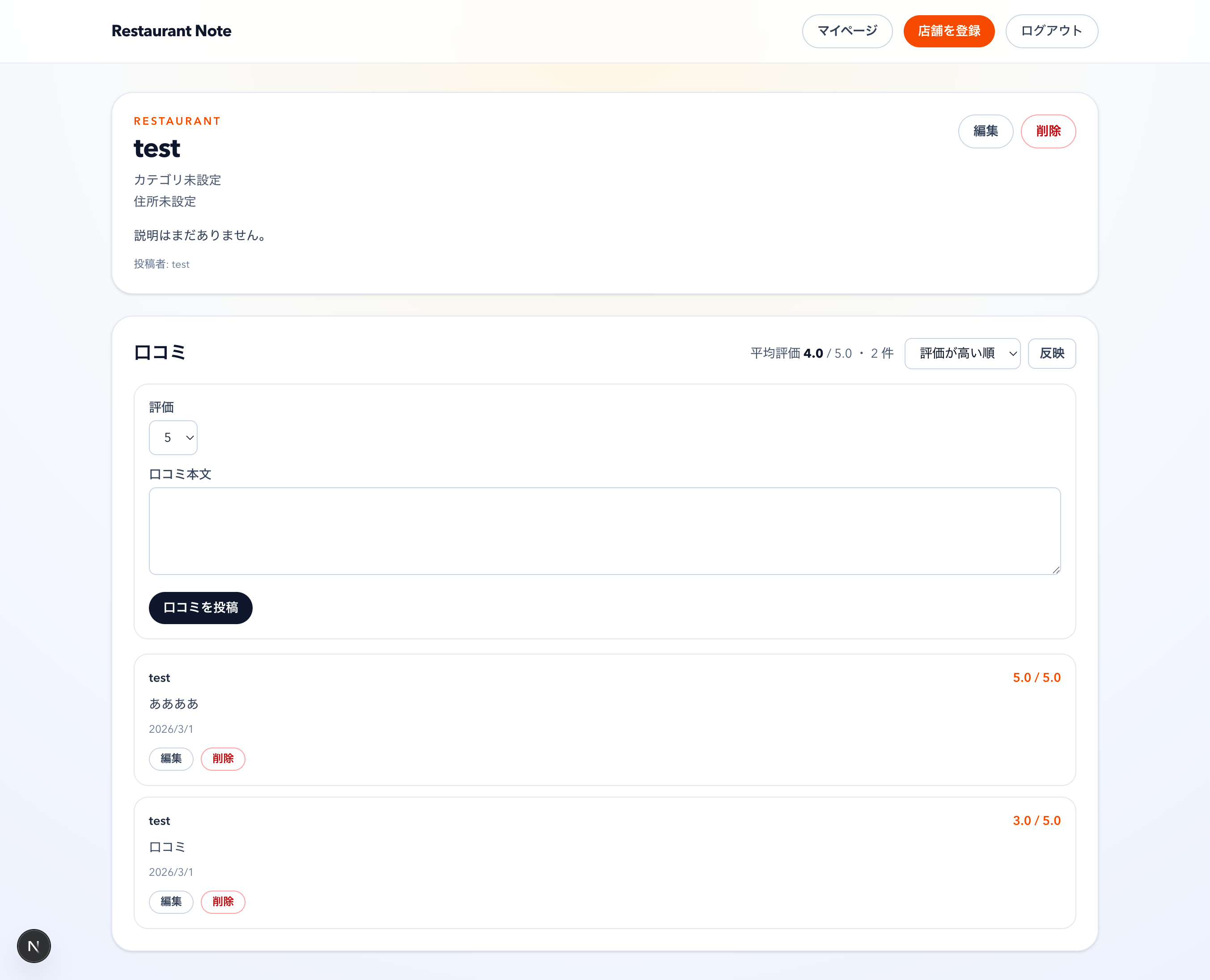Edit the ああああ review
The height and width of the screenshot is (980, 1210).
click(171, 759)
